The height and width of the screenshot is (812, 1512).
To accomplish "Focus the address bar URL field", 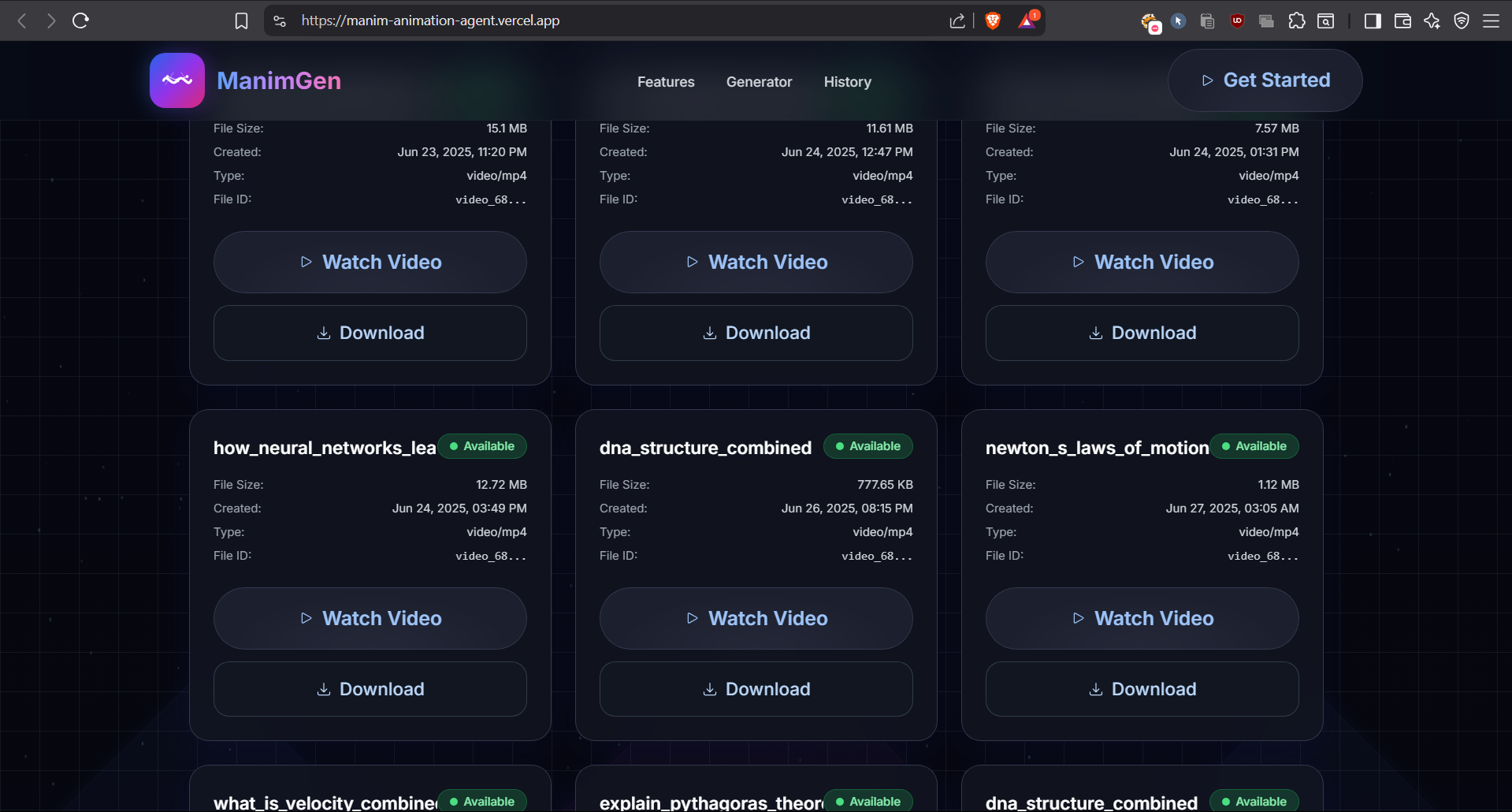I will [x=615, y=20].
